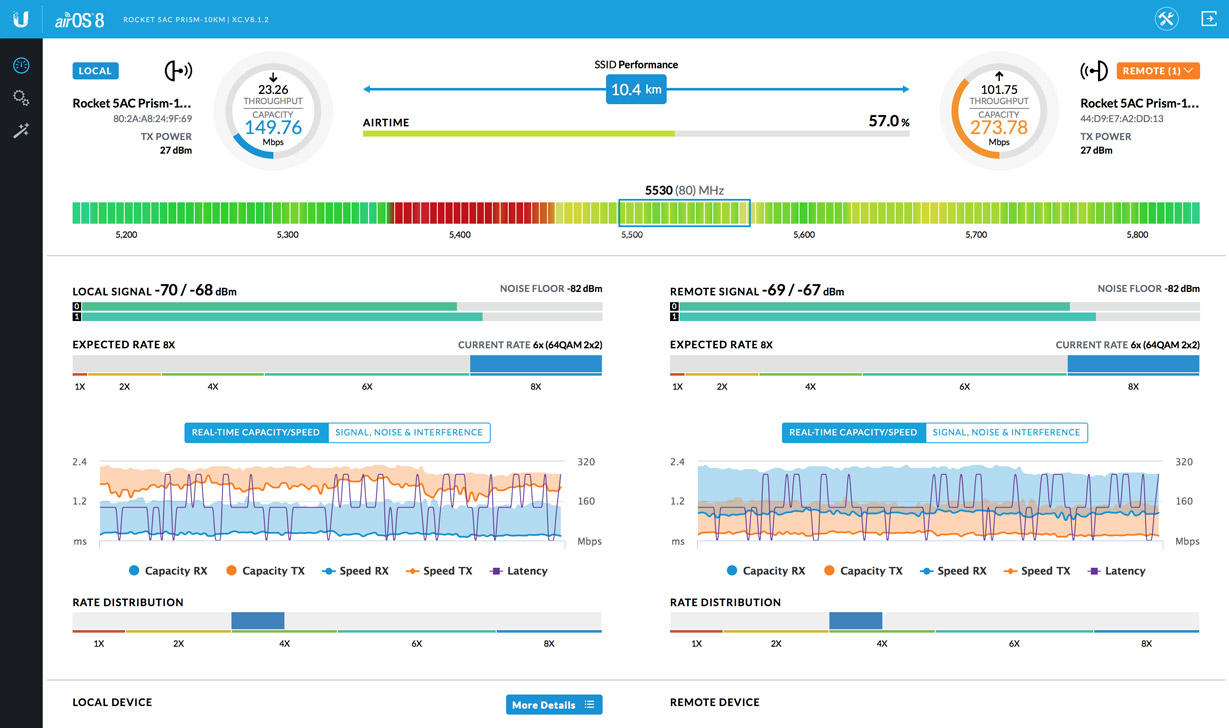Click the More Details button
Viewport: 1229px width, 728px height.
point(554,705)
